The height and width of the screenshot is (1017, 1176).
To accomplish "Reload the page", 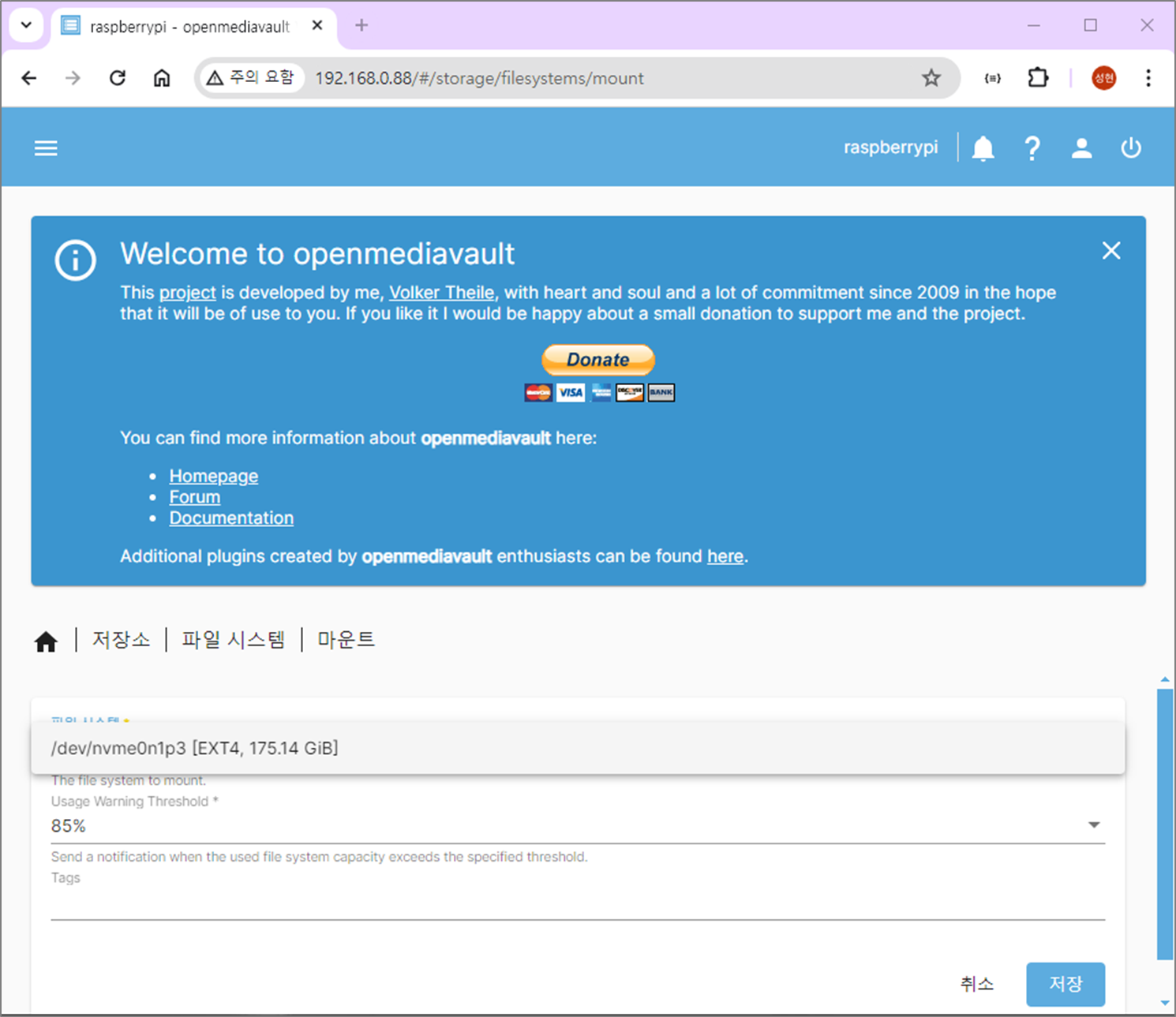I will (118, 78).
